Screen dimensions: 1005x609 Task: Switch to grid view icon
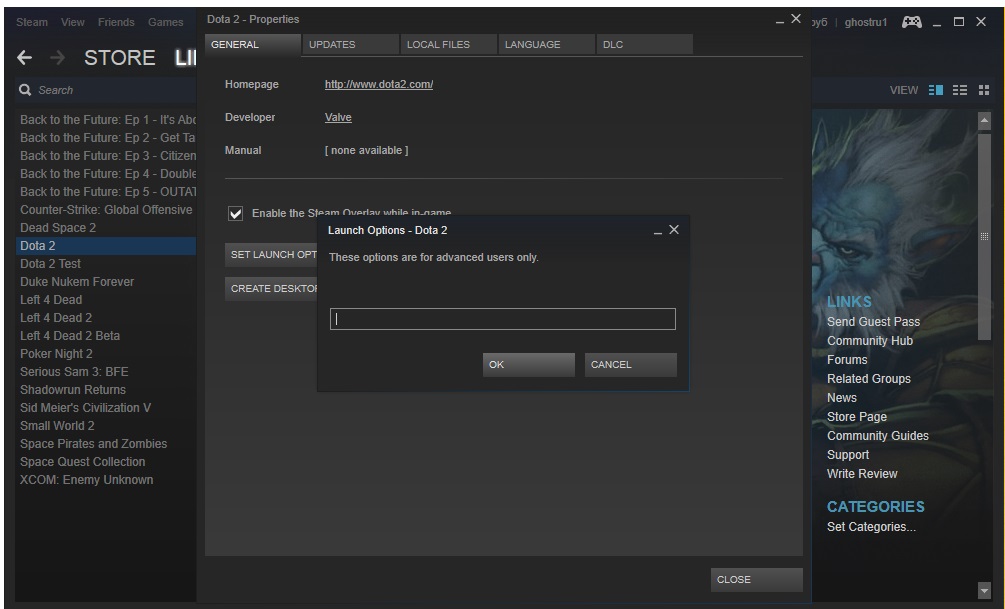984,89
